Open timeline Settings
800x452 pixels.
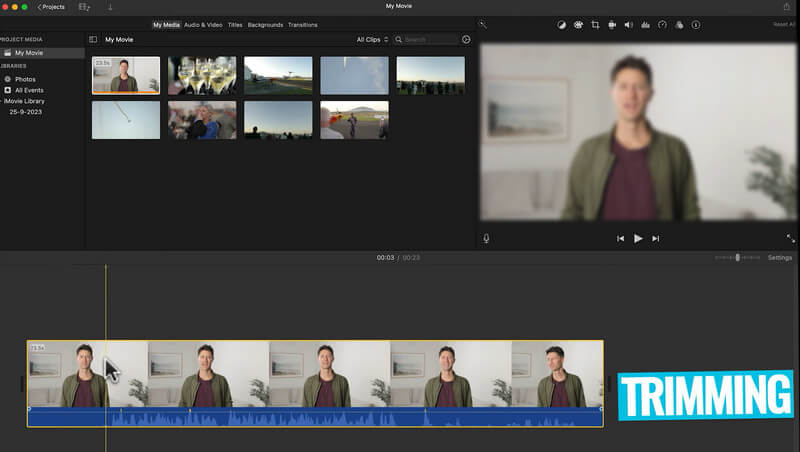click(780, 258)
